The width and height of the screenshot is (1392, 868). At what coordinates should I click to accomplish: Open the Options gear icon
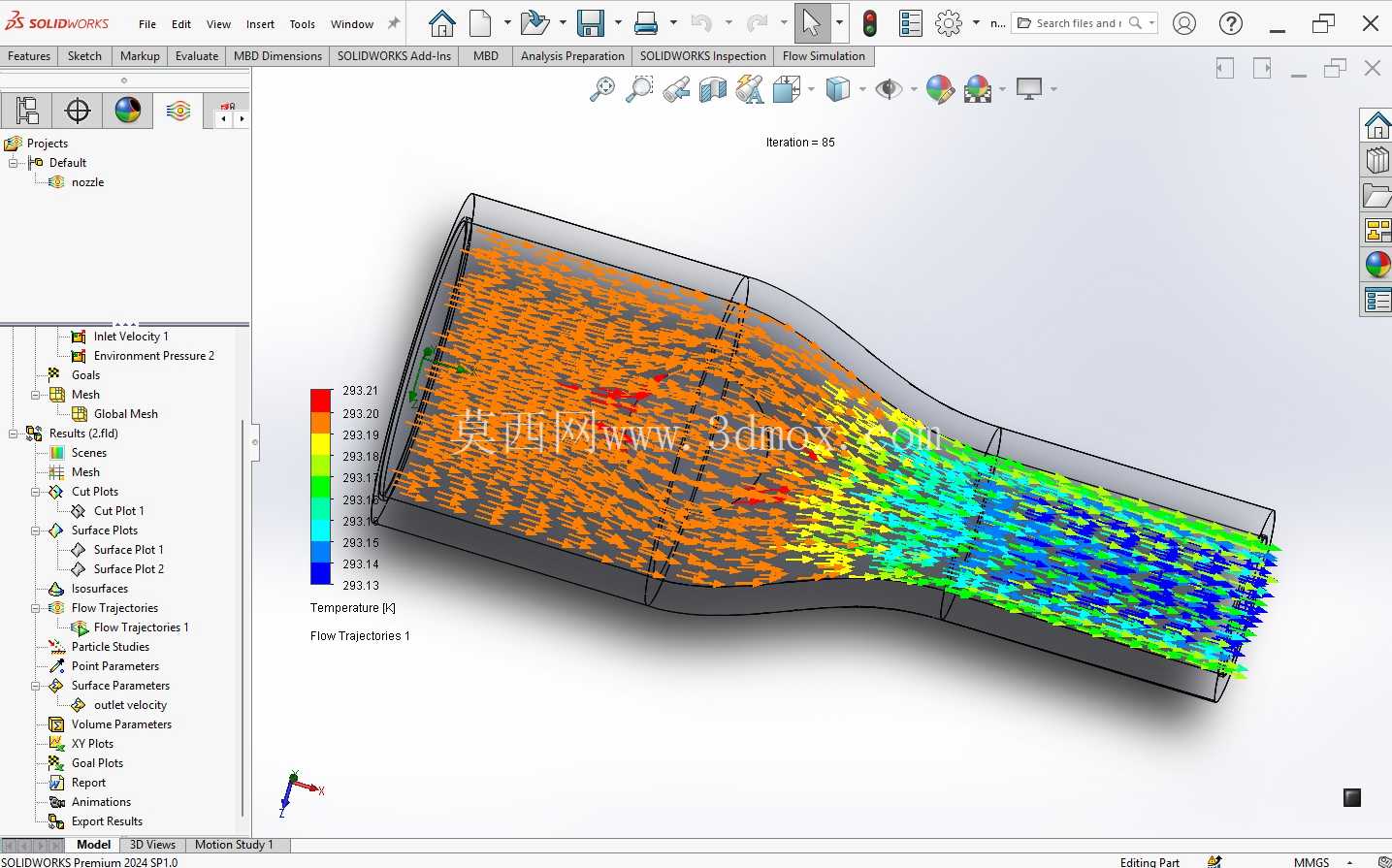949,23
